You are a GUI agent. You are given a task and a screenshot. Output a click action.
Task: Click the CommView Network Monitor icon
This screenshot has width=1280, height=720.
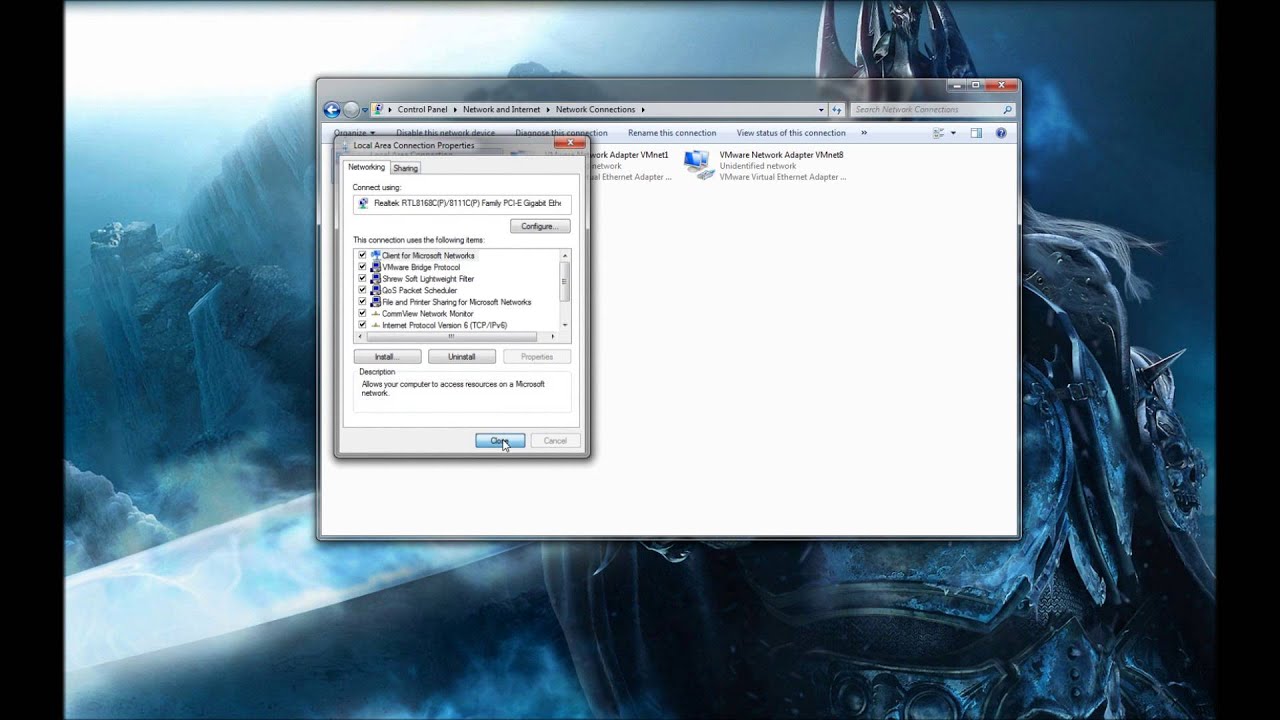(376, 314)
